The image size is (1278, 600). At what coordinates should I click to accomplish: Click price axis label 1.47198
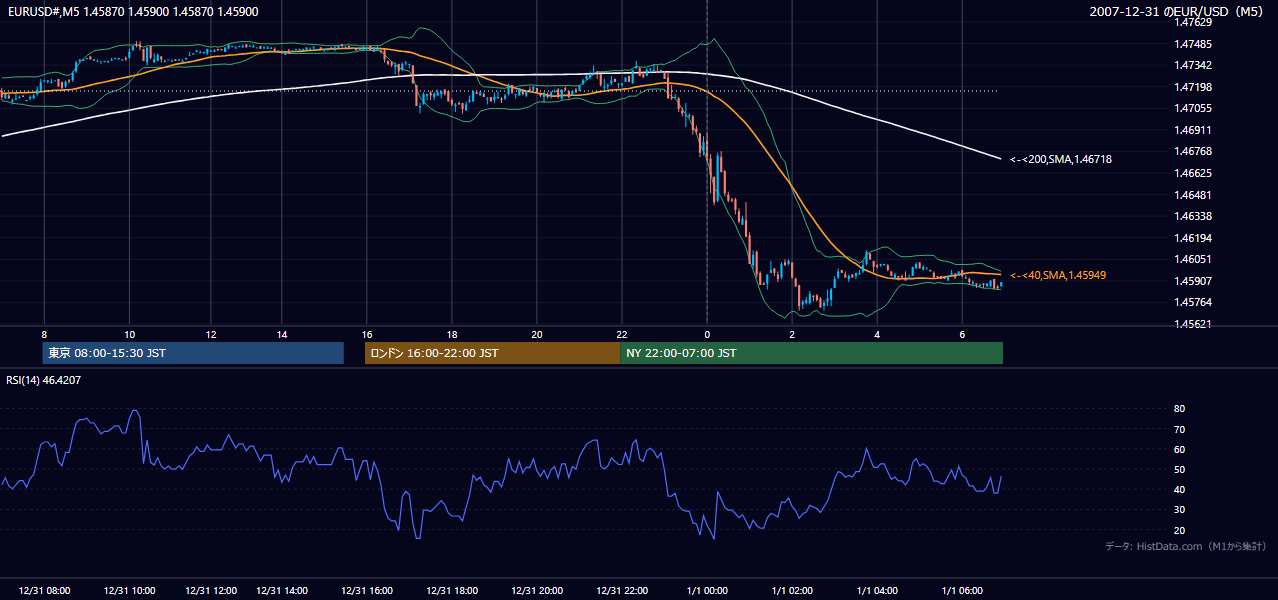point(1193,87)
